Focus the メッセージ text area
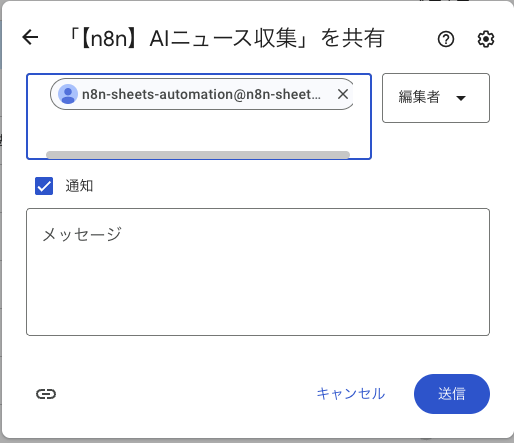This screenshot has width=514, height=443. coord(258,272)
